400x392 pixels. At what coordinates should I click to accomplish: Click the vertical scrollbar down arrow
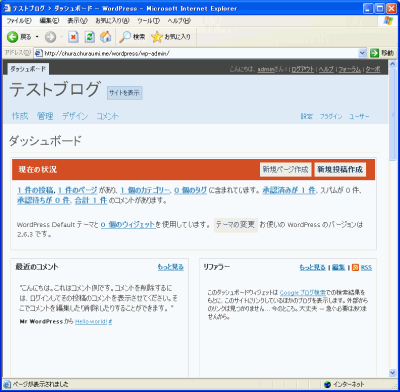pos(392,373)
